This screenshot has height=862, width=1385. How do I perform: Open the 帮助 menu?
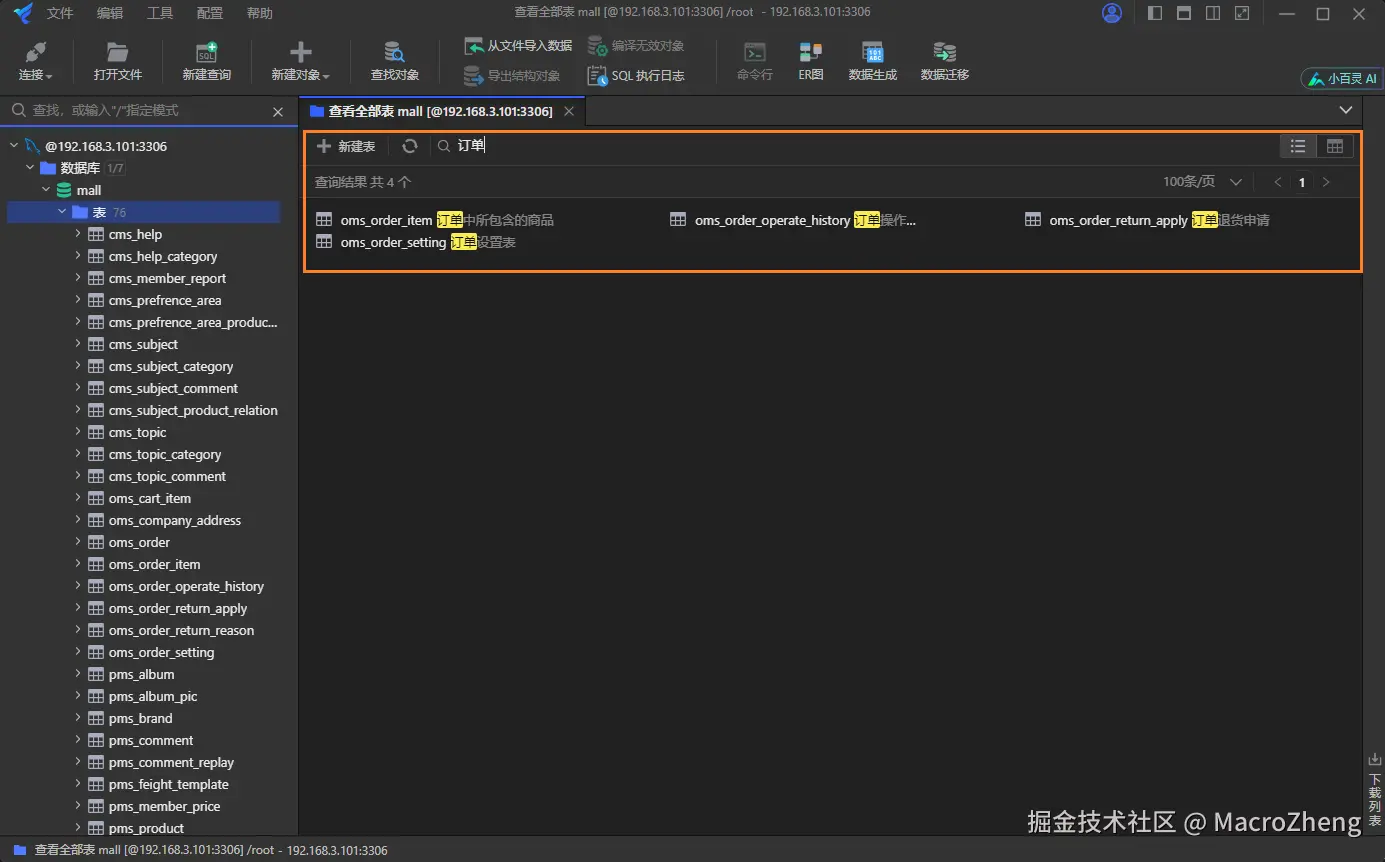pos(260,13)
